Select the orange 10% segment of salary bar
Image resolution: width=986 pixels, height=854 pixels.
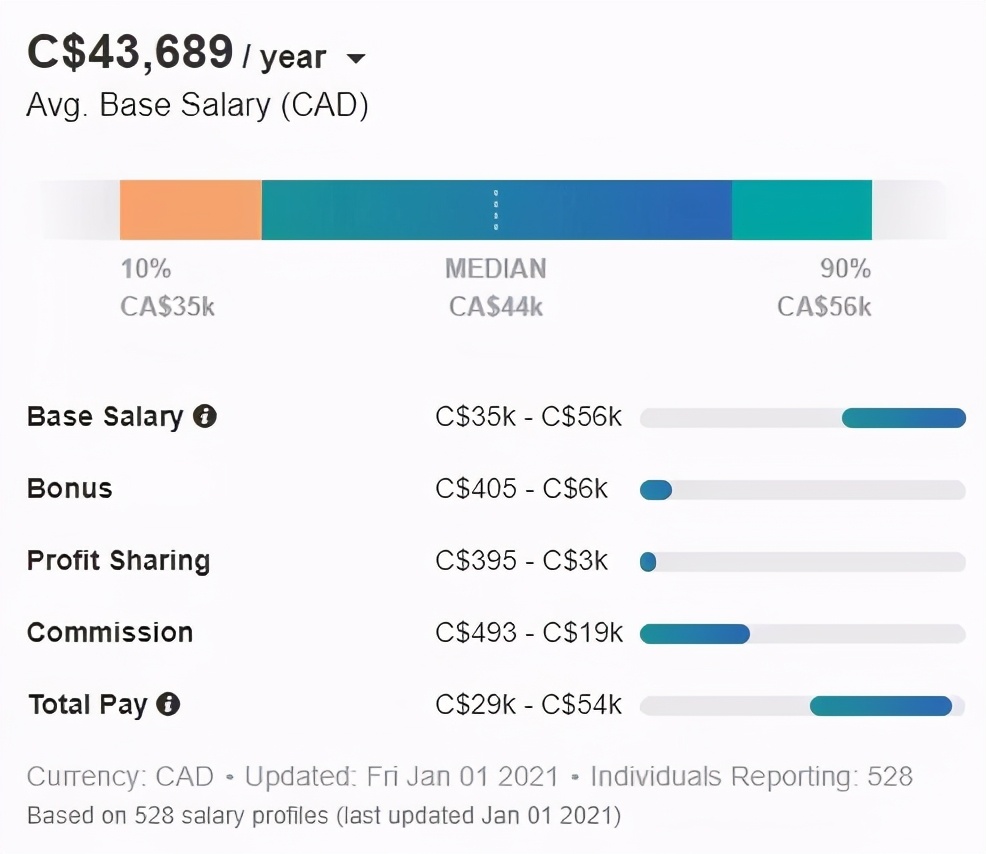[x=191, y=210]
